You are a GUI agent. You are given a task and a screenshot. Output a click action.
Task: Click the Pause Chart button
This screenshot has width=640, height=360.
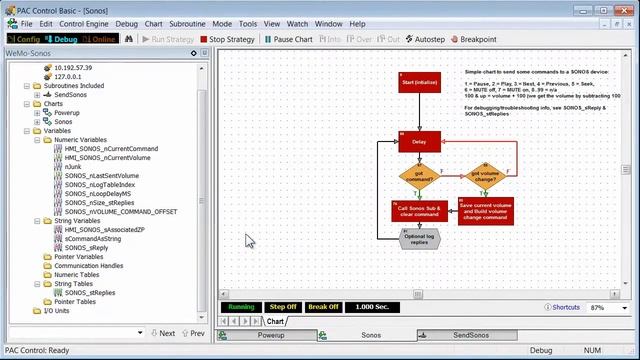pos(289,40)
